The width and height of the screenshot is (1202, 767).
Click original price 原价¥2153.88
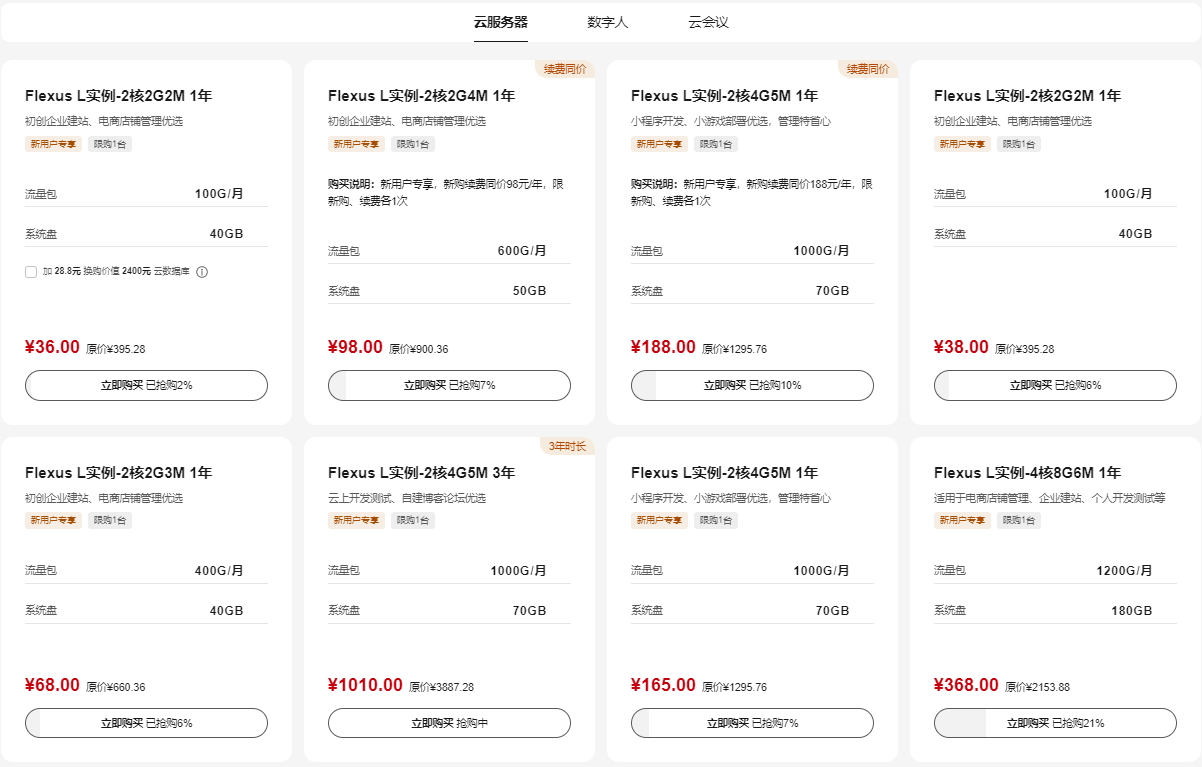(1037, 687)
